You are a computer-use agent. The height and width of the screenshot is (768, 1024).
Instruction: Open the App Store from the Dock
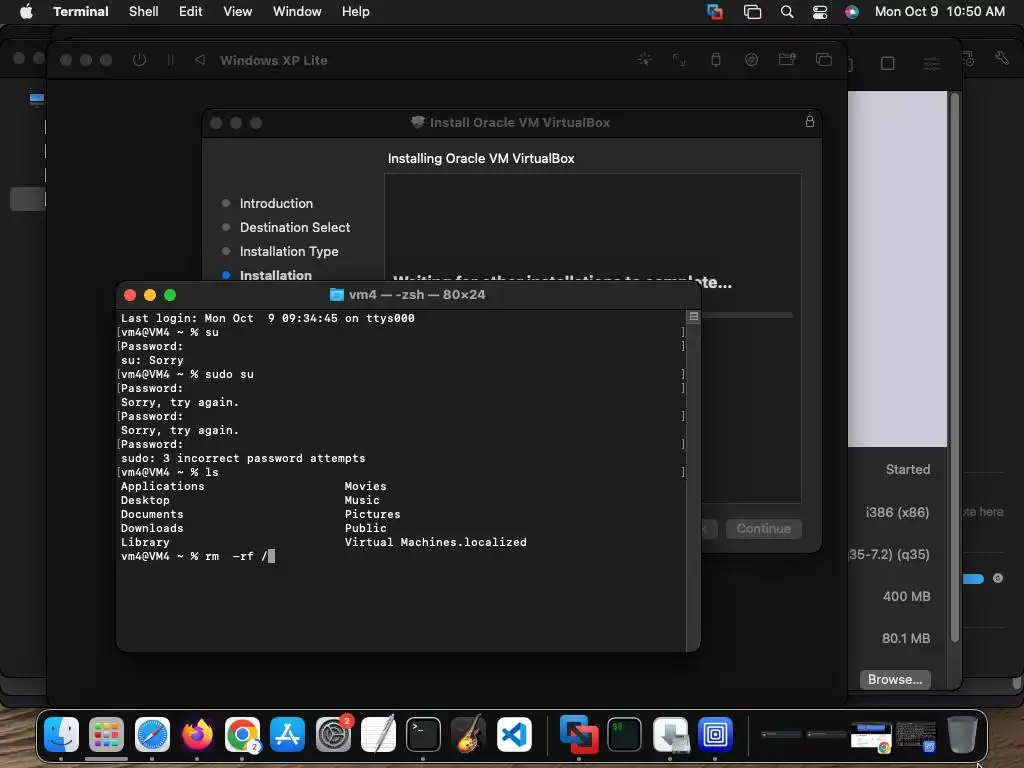coord(287,735)
